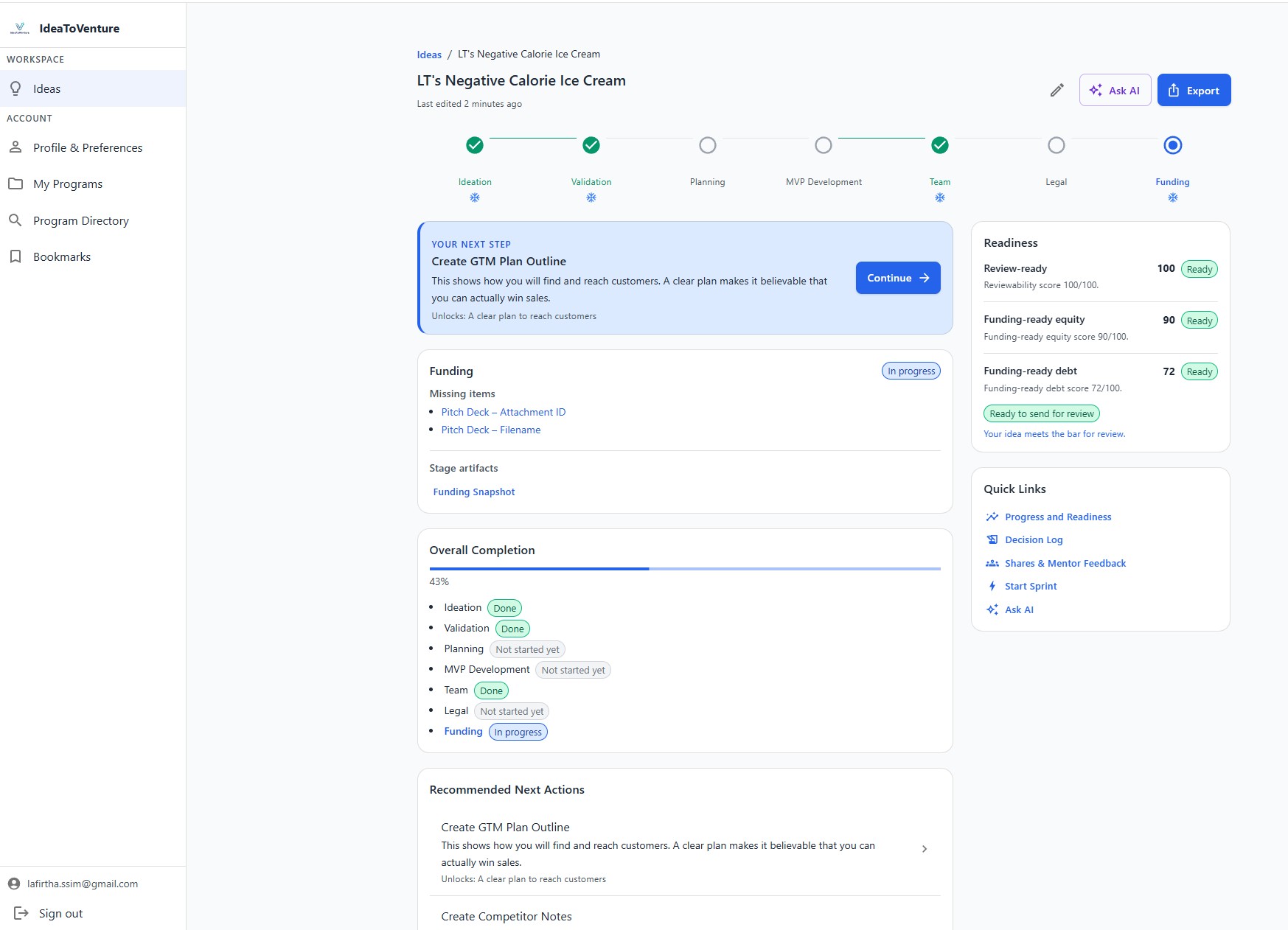Open Progress and Readiness link
The image size is (1288, 930).
[1058, 517]
